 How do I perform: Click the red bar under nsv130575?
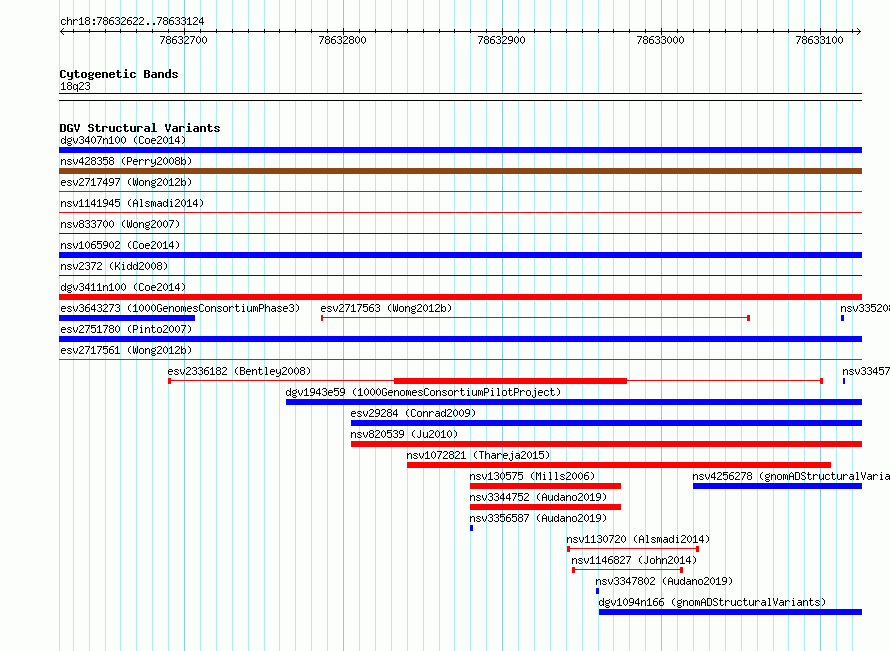pos(545,486)
